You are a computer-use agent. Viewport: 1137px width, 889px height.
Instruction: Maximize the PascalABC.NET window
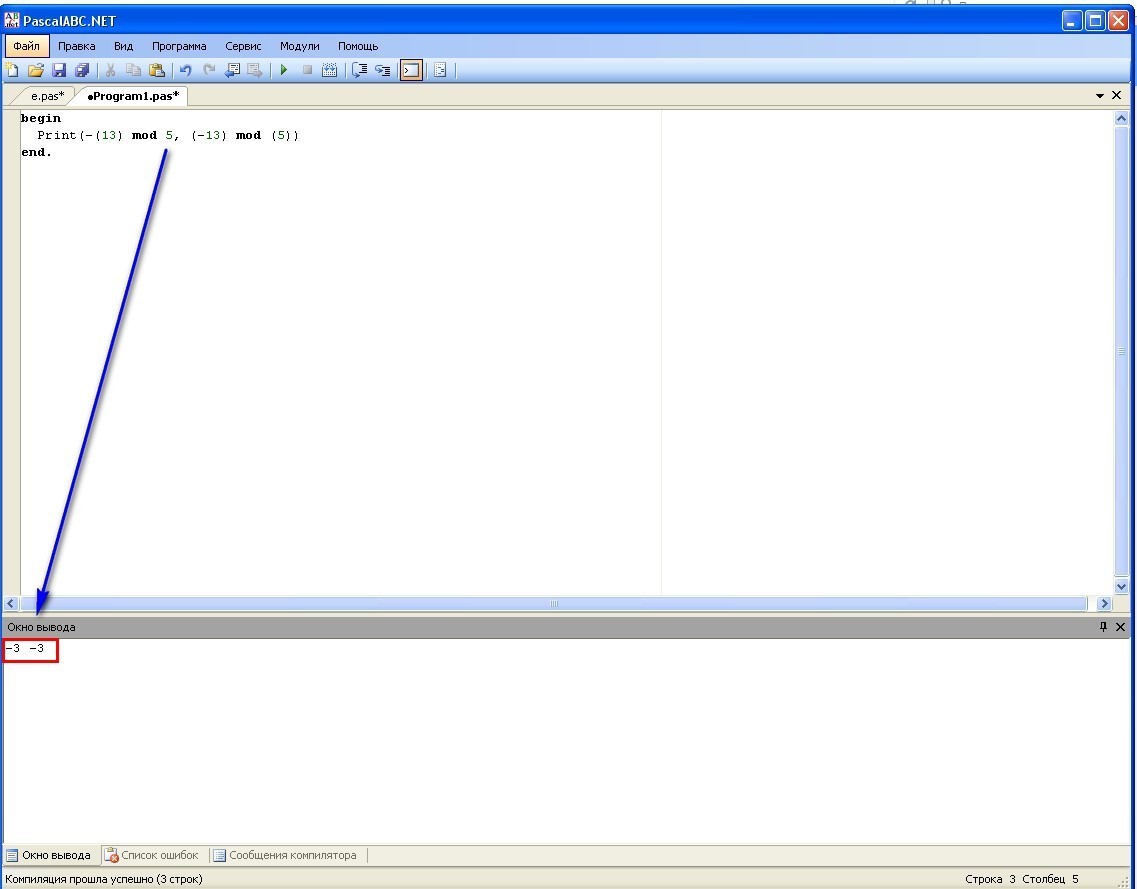[x=1095, y=20]
